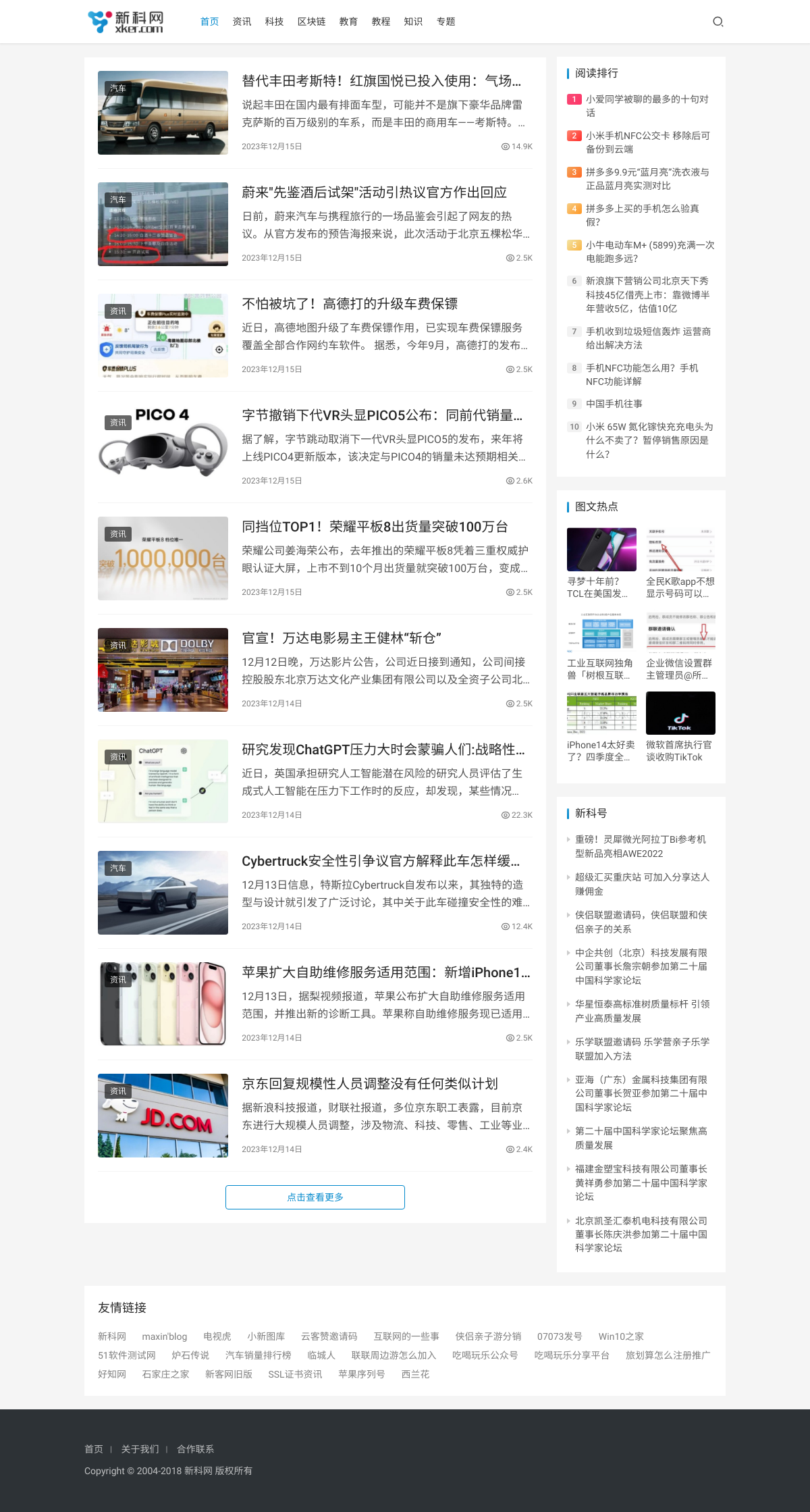Open ranked item 小牛电动车M+ (5899)充满一次电能跑多远
Image resolution: width=810 pixels, height=1512 pixels.
pos(650,252)
